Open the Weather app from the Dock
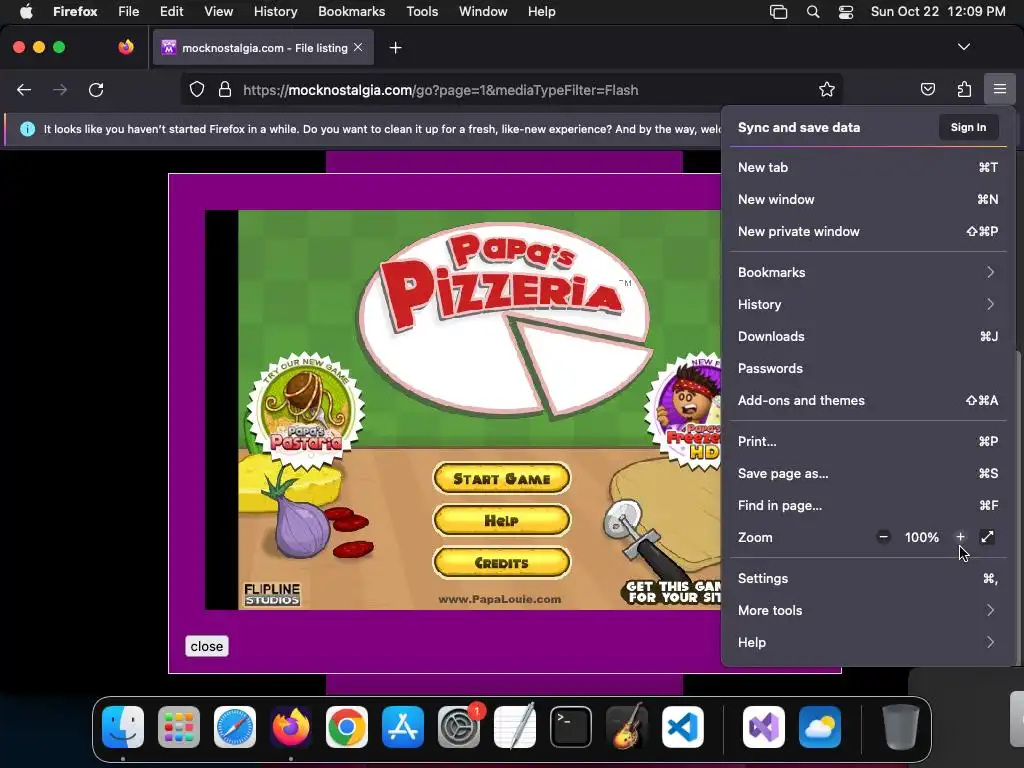Viewport: 1024px width, 768px height. (820, 727)
